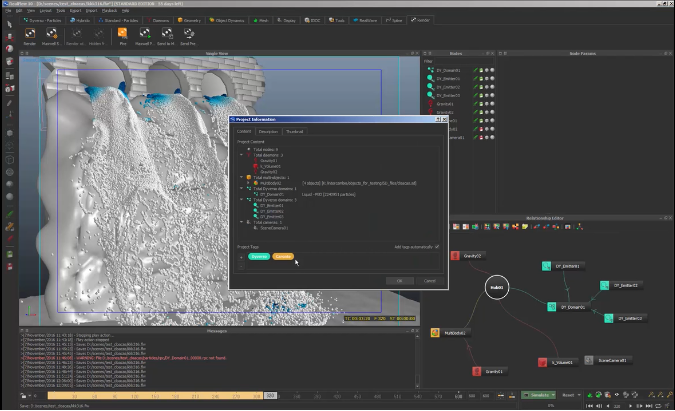This screenshot has width=675, height=411.
Task: Select the Gravity02 node in the Relationship Editor
Action: tap(468, 256)
